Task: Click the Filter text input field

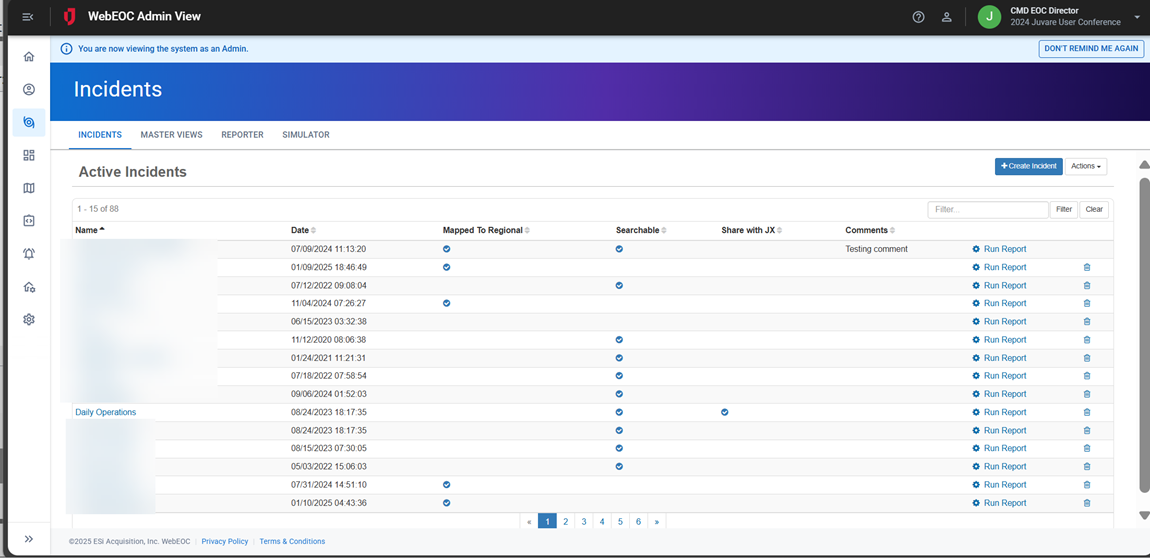Action: 987,210
